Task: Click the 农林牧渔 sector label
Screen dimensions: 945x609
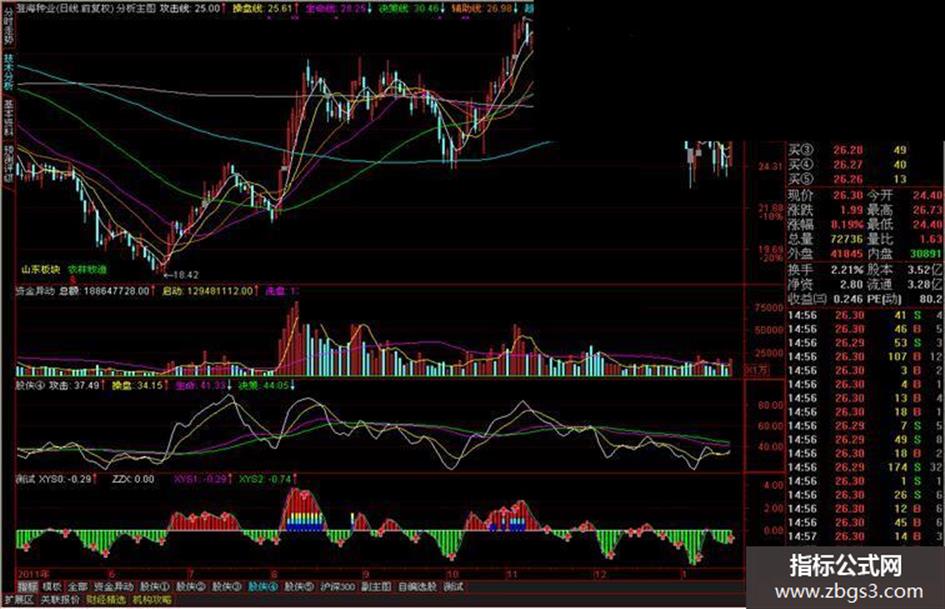Action: tap(87, 270)
